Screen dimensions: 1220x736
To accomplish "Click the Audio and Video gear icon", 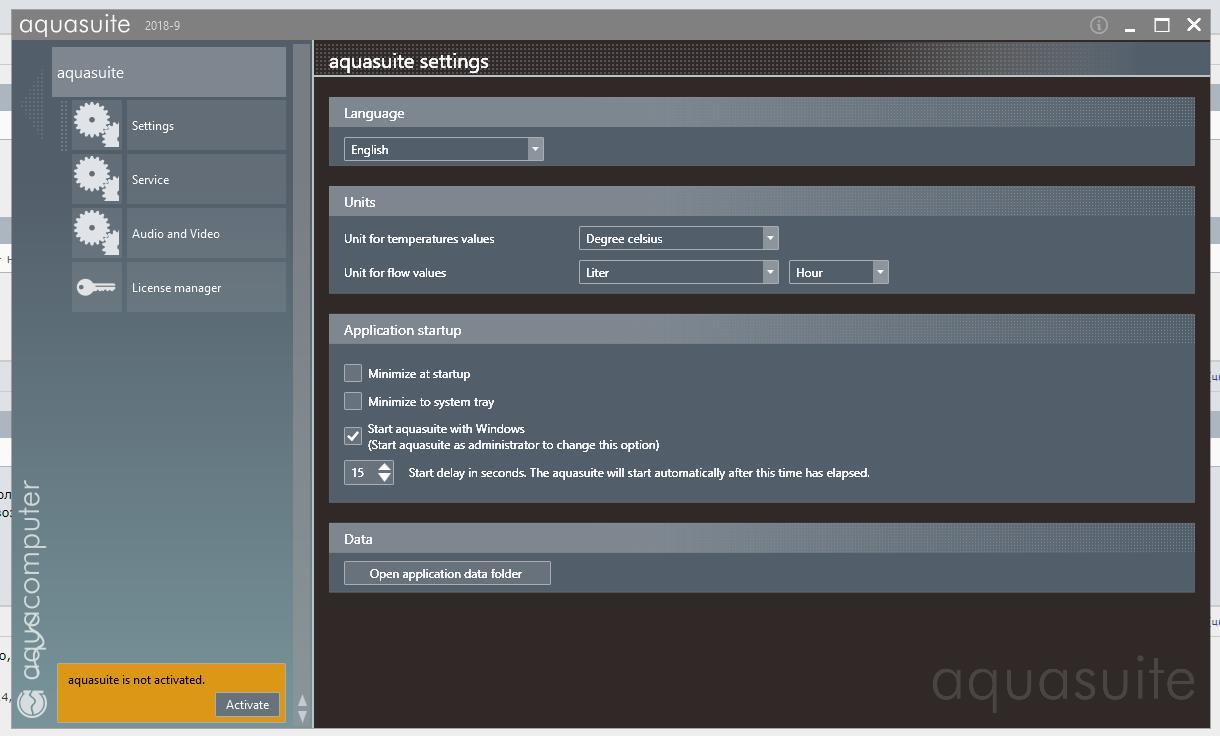I will pyautogui.click(x=97, y=233).
